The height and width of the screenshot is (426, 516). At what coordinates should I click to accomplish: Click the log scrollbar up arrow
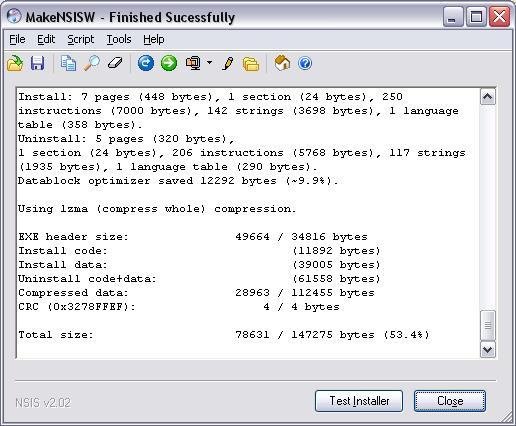[x=488, y=97]
